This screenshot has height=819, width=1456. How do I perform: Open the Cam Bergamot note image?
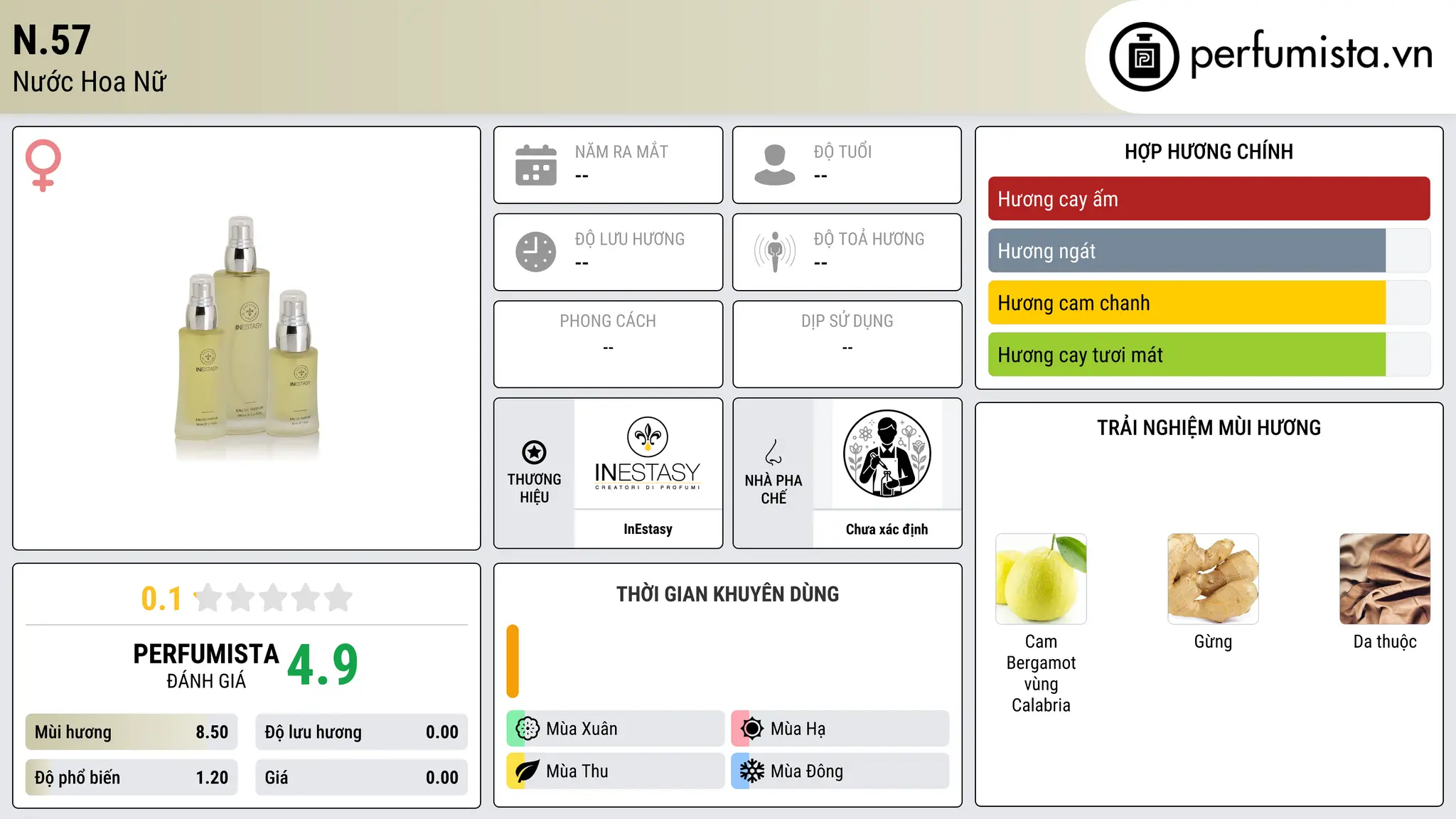pyautogui.click(x=1041, y=579)
